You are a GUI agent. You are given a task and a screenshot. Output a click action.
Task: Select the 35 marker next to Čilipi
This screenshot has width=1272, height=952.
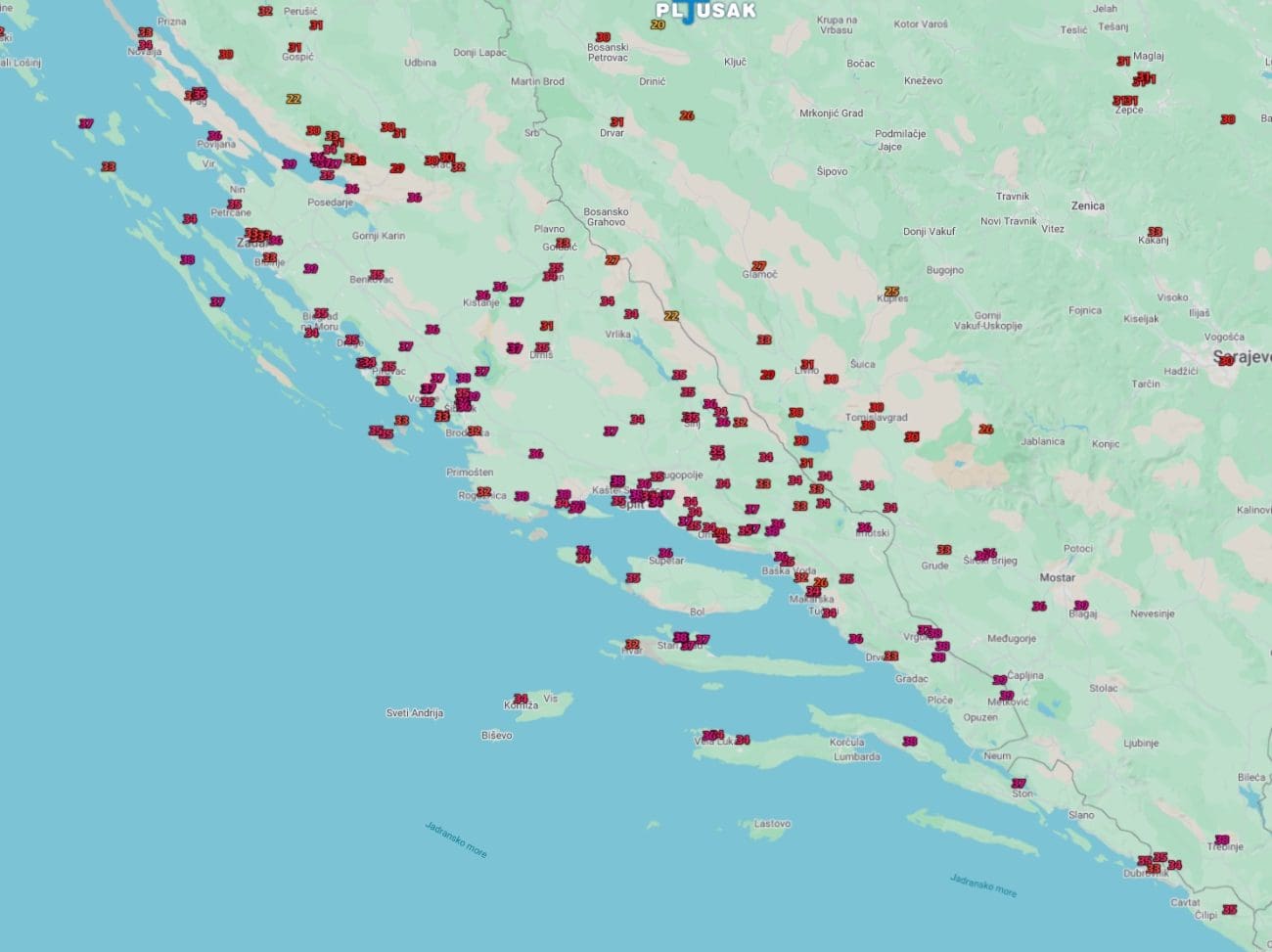click(1229, 910)
